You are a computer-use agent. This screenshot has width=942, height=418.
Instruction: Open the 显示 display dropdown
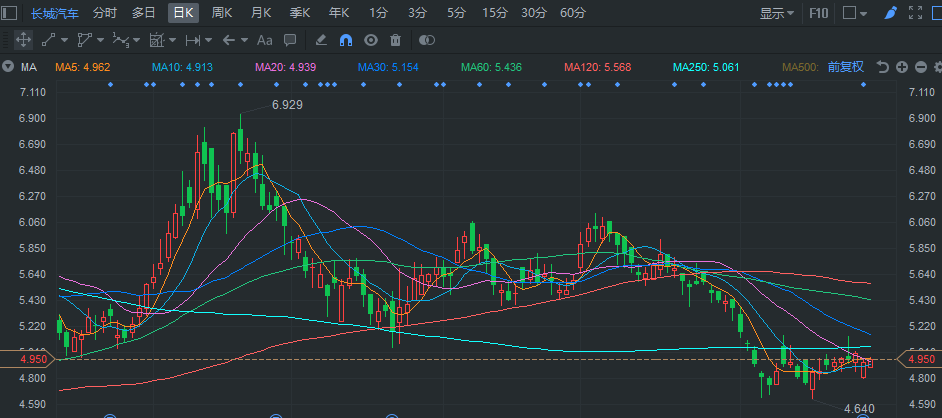coord(777,13)
